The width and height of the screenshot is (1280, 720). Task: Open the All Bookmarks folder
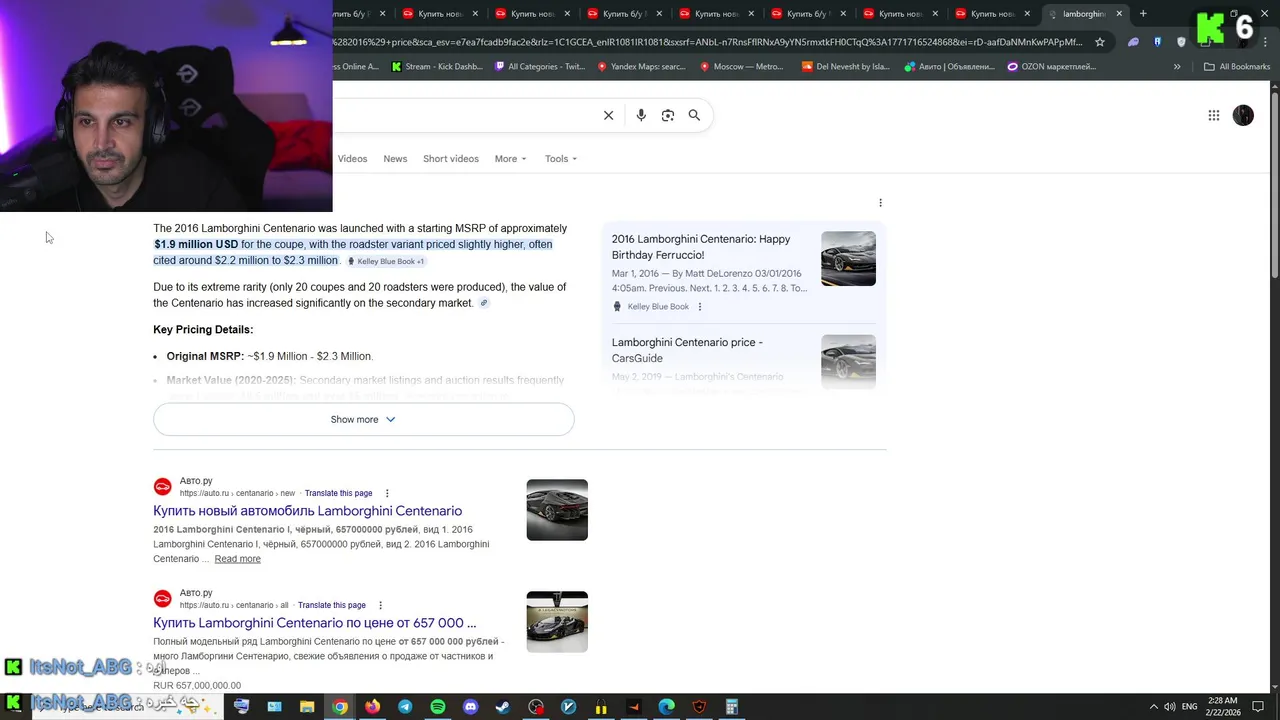(x=1237, y=67)
